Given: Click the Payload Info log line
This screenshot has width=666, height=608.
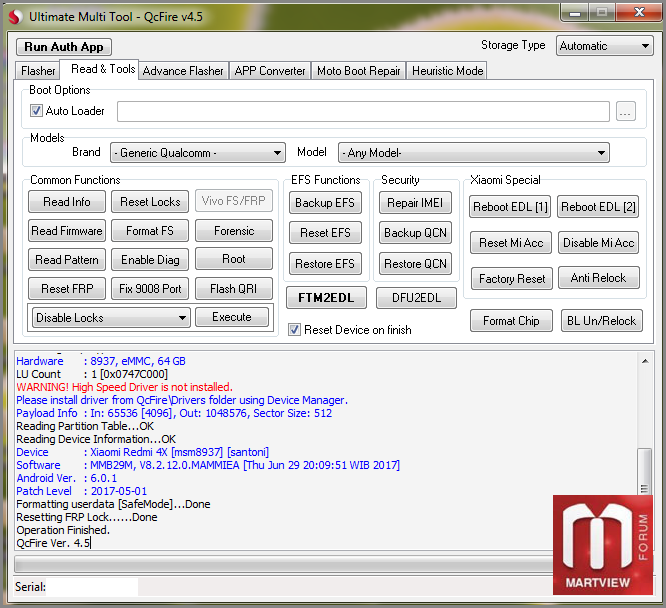Looking at the screenshot, I should 174,413.
